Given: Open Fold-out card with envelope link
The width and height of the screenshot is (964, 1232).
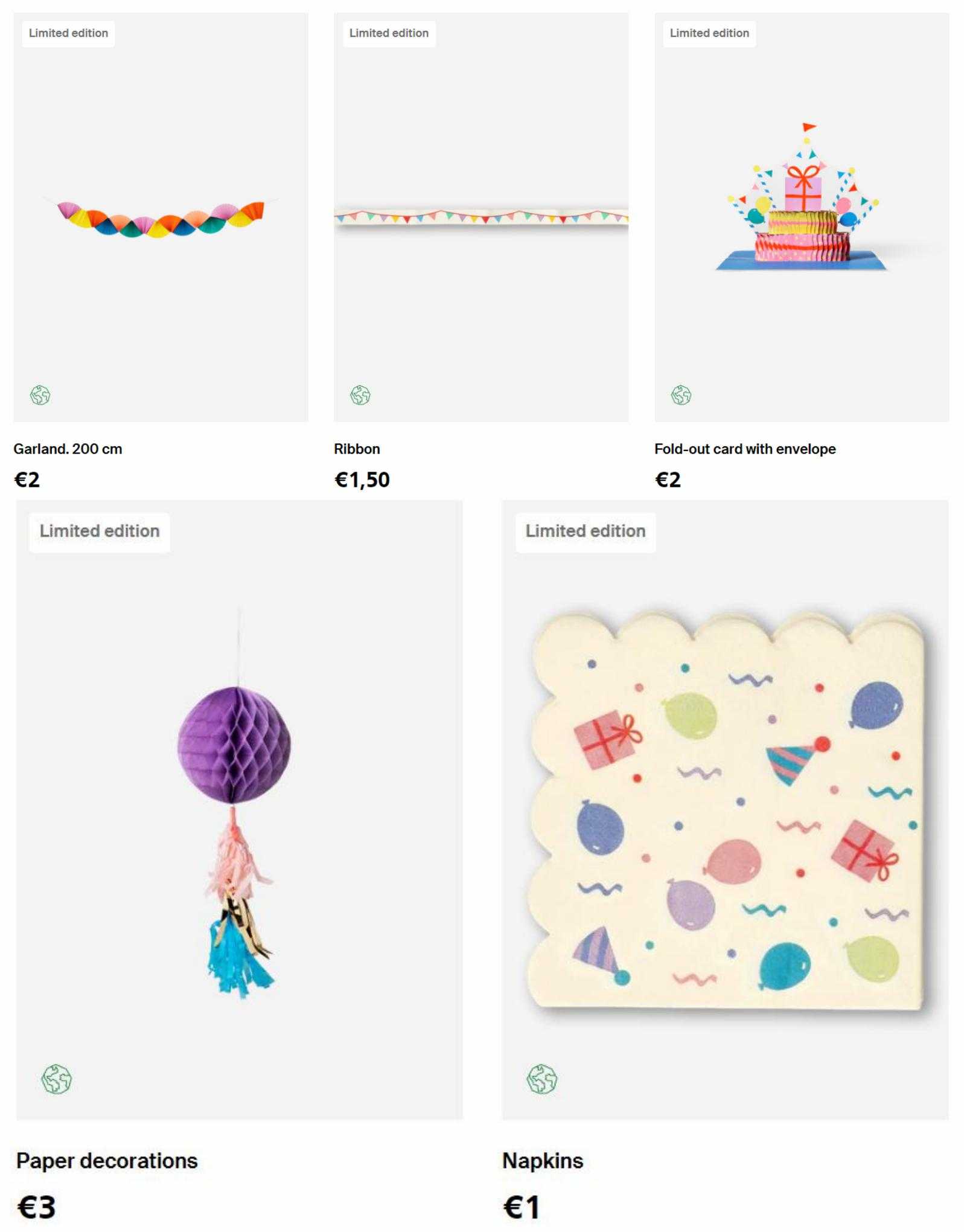Looking at the screenshot, I should [745, 449].
